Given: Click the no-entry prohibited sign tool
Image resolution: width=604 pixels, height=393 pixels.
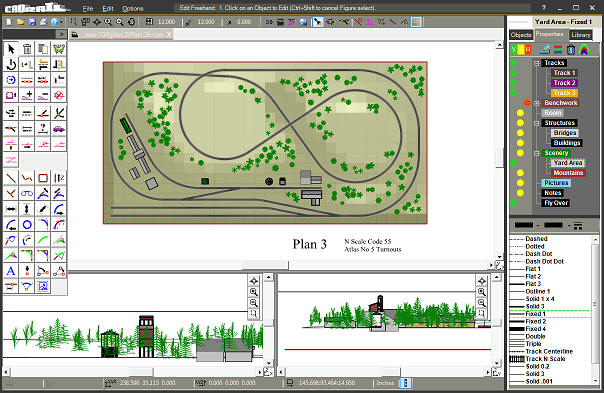Looking at the screenshot, I should pos(59,95).
